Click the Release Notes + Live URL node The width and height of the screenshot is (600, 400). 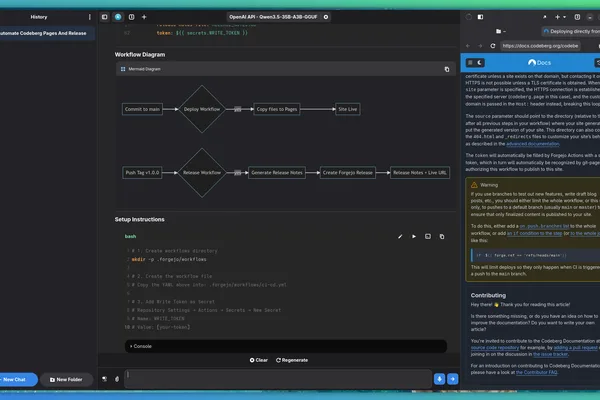pos(420,173)
